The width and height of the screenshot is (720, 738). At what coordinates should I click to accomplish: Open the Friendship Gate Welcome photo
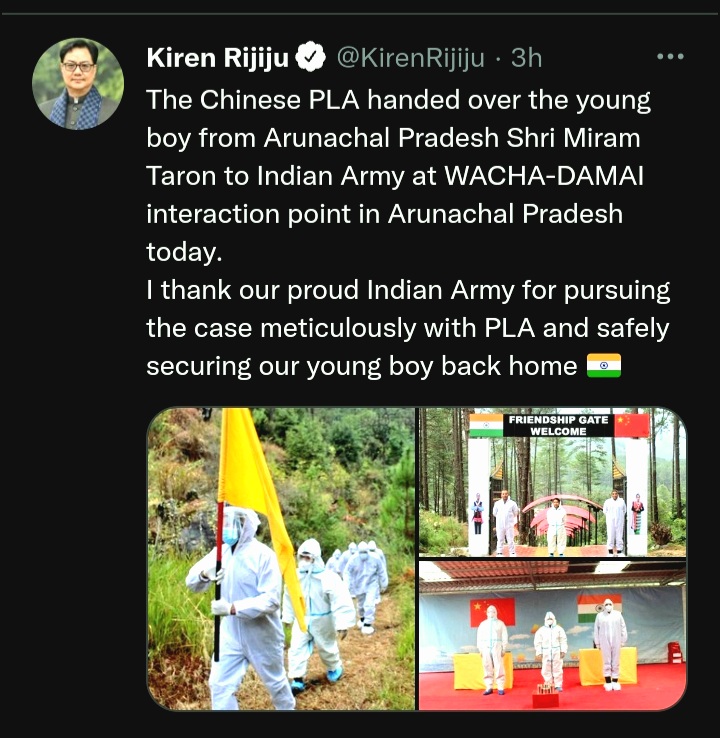(x=552, y=482)
